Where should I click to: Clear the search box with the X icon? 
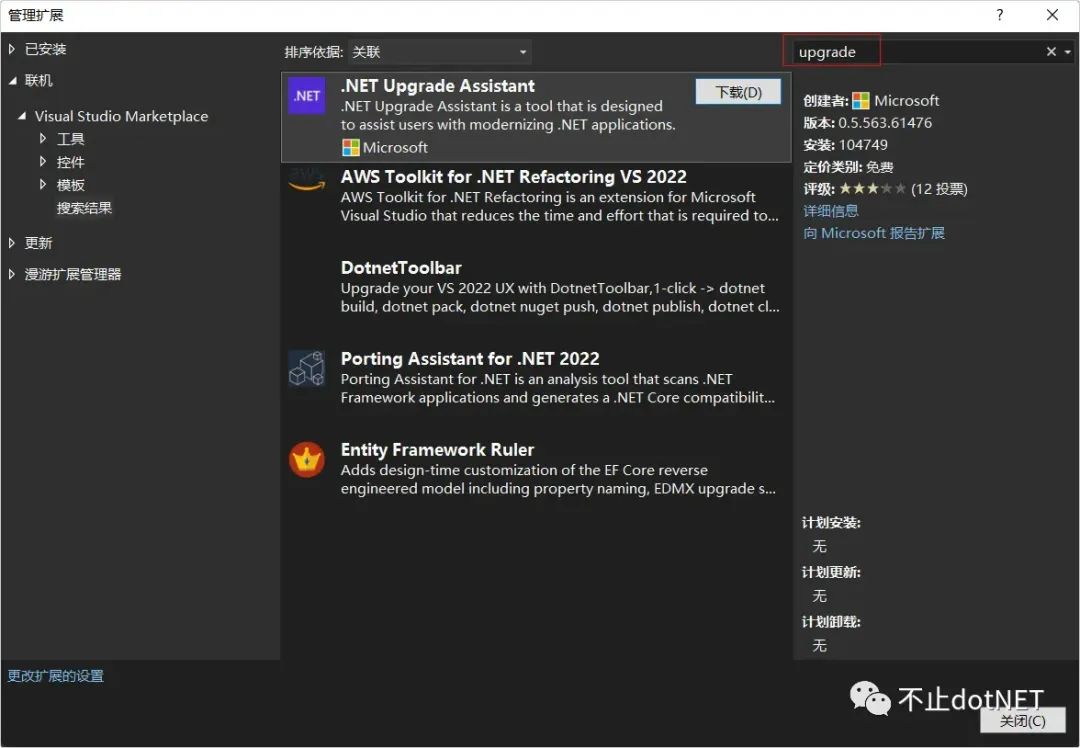coord(1051,52)
